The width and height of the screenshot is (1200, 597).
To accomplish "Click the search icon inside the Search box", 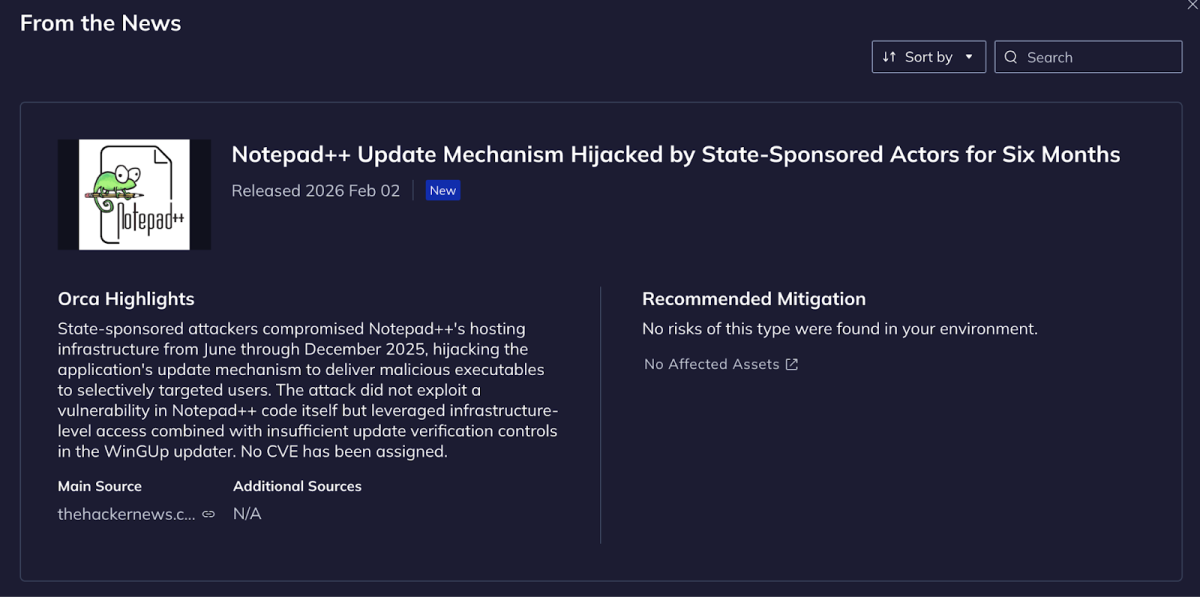I will point(1011,56).
